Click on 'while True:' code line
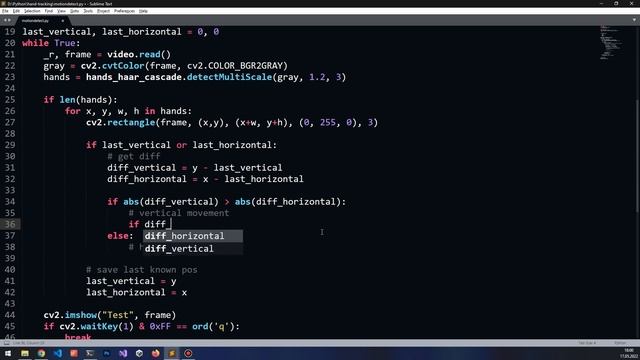The image size is (640, 360). [51, 43]
